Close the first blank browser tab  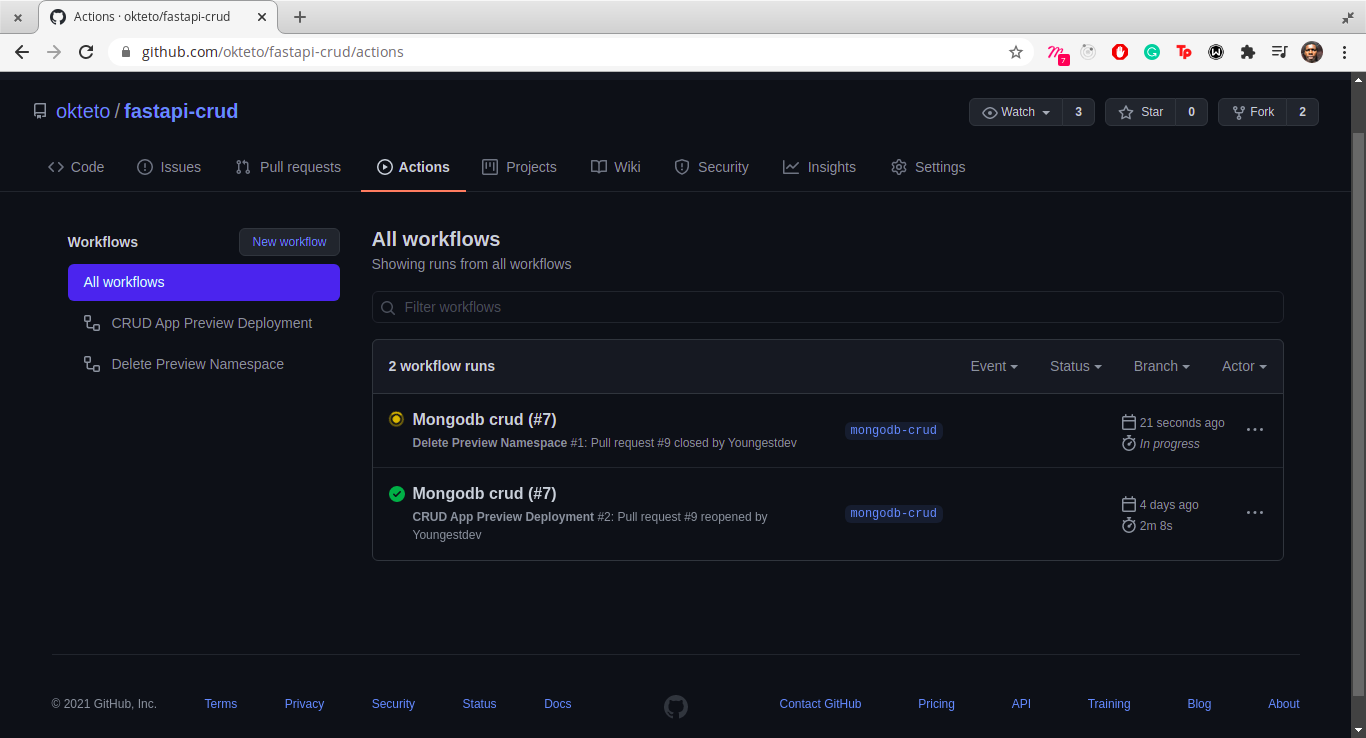tap(18, 17)
